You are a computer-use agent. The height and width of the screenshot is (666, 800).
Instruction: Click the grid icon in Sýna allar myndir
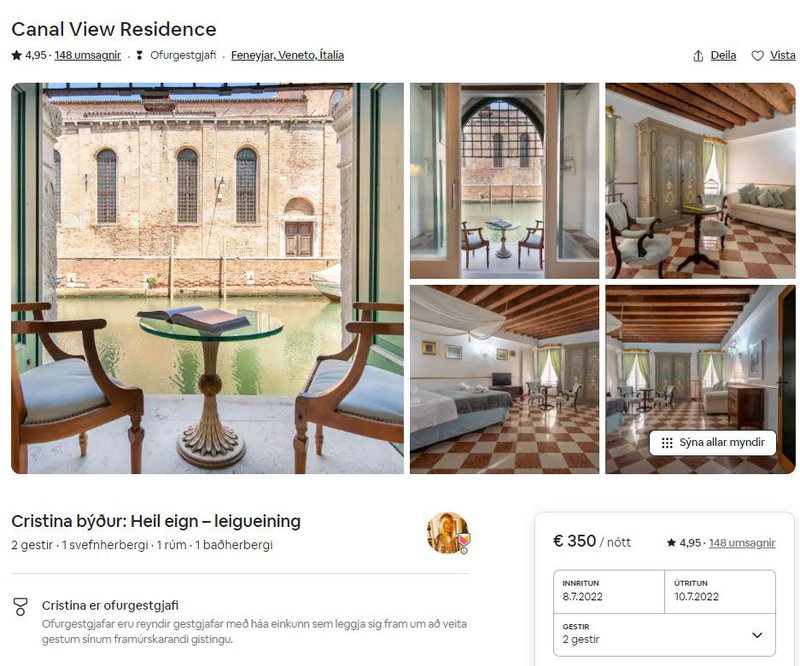[667, 442]
